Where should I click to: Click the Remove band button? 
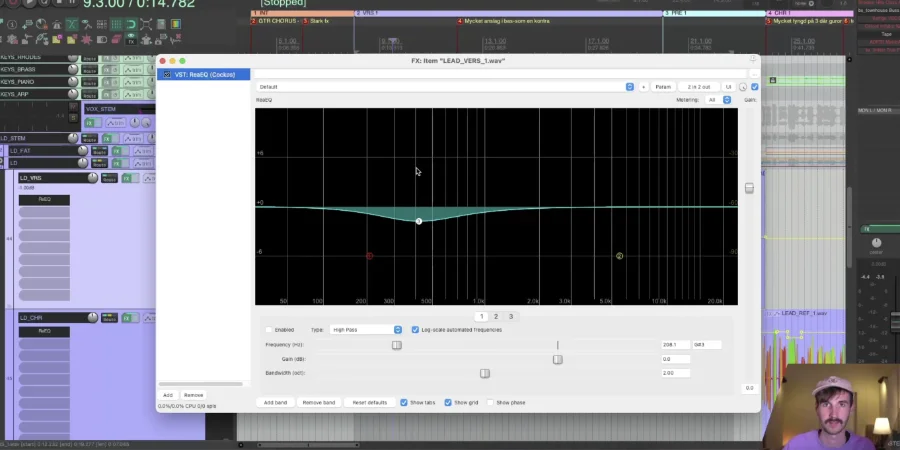click(x=319, y=402)
